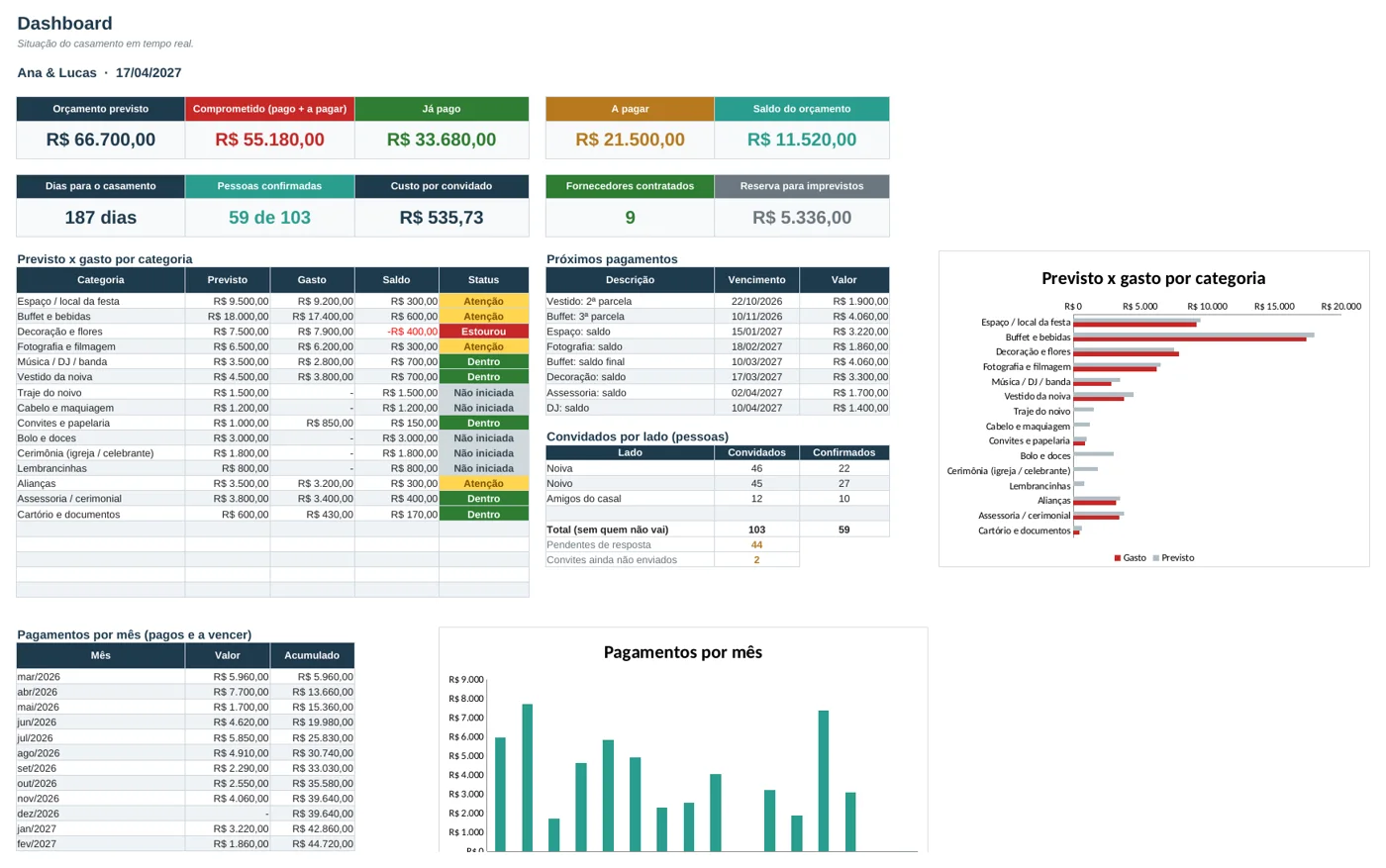Click the Comprometido value R$ 55.180,00
1386x868 pixels.
[269, 140]
